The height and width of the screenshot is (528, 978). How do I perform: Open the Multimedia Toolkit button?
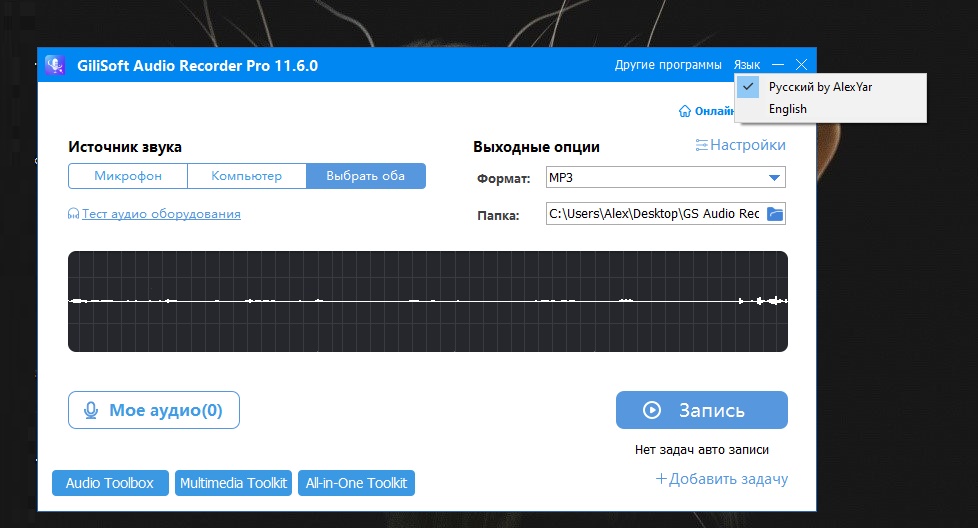click(x=233, y=483)
